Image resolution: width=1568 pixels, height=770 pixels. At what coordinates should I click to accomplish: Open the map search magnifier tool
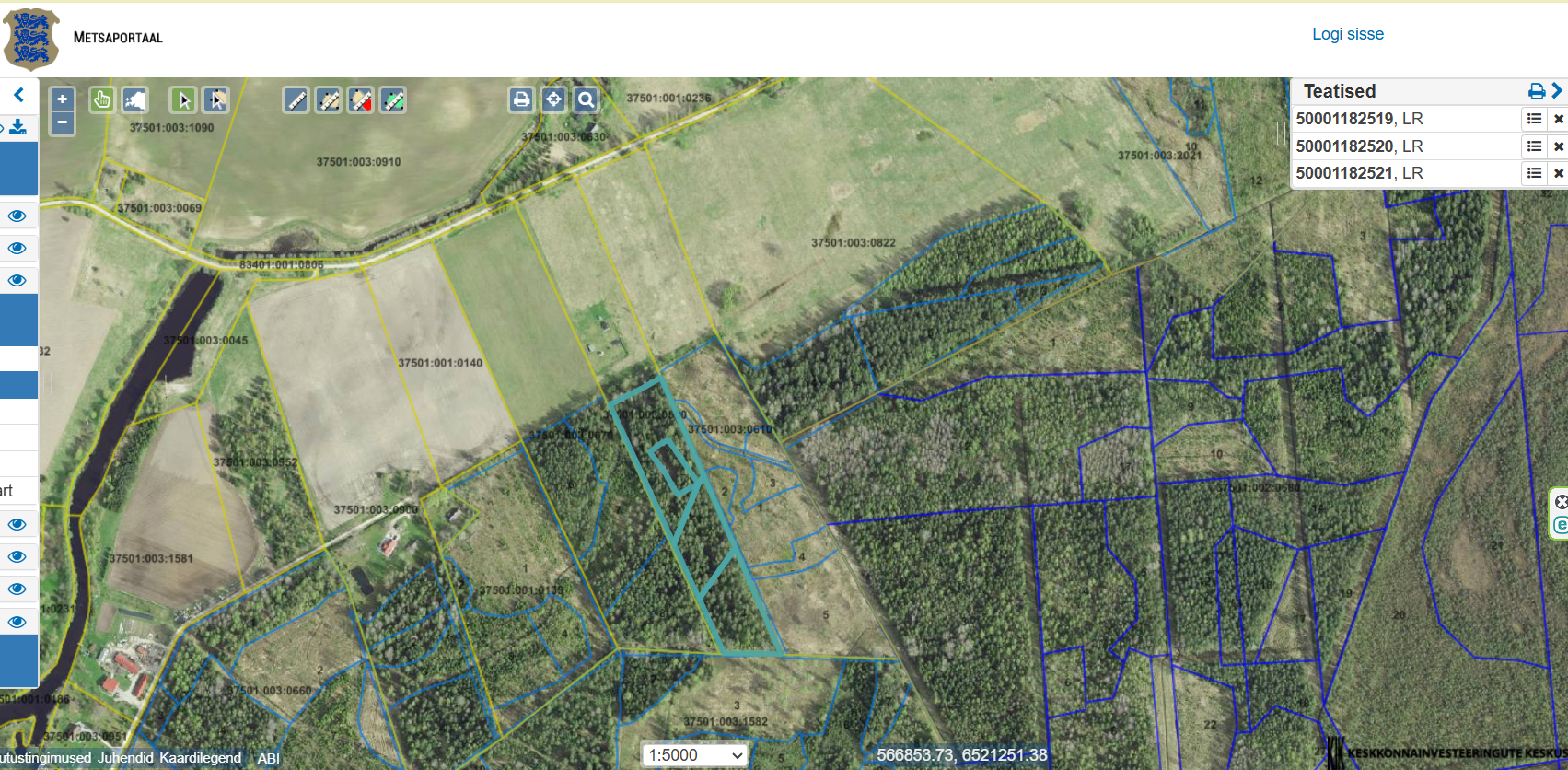pos(586,99)
